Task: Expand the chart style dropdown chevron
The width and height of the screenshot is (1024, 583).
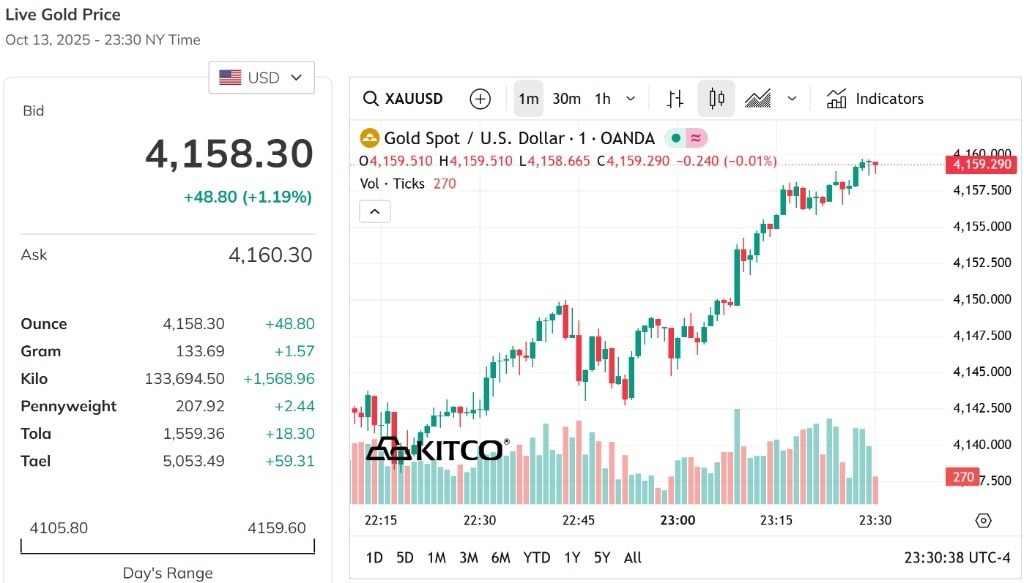Action: click(x=792, y=99)
